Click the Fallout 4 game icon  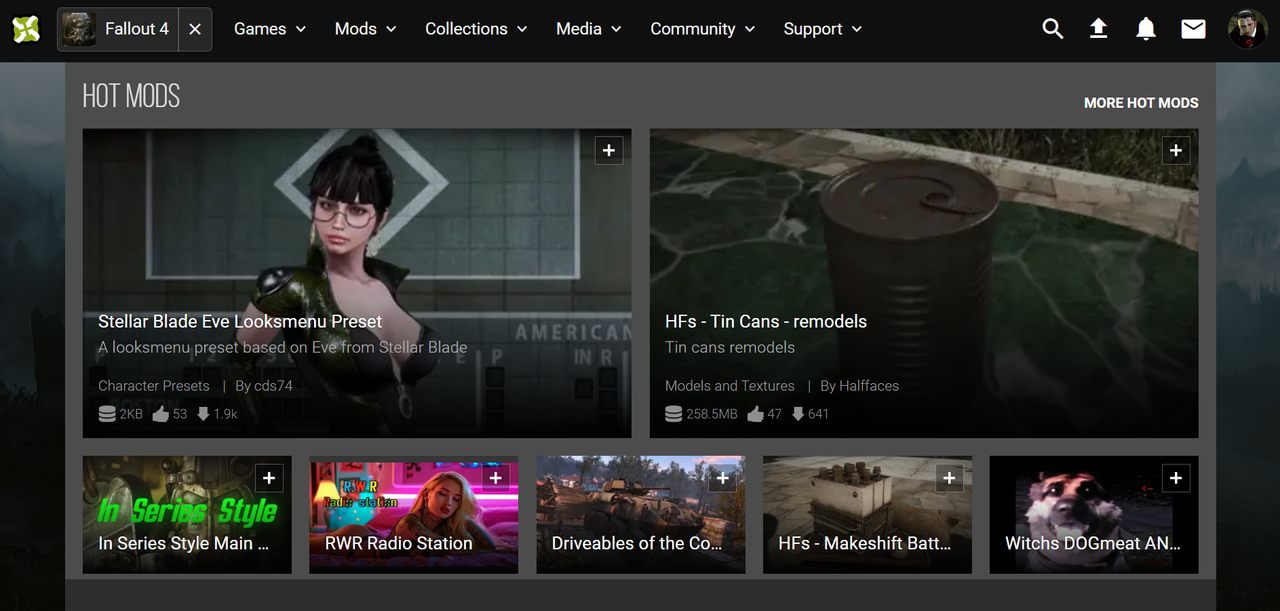coord(79,29)
